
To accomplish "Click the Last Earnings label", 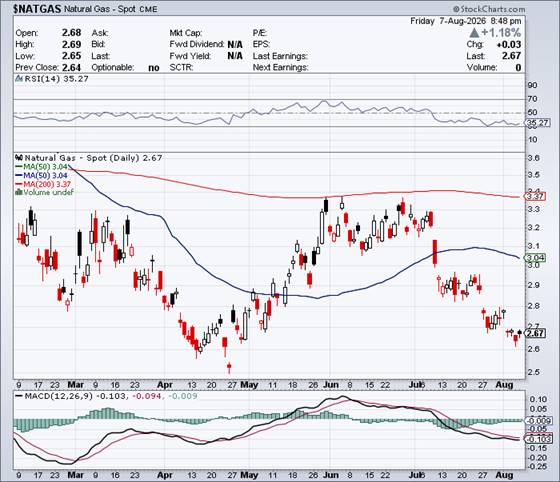I will (x=280, y=56).
